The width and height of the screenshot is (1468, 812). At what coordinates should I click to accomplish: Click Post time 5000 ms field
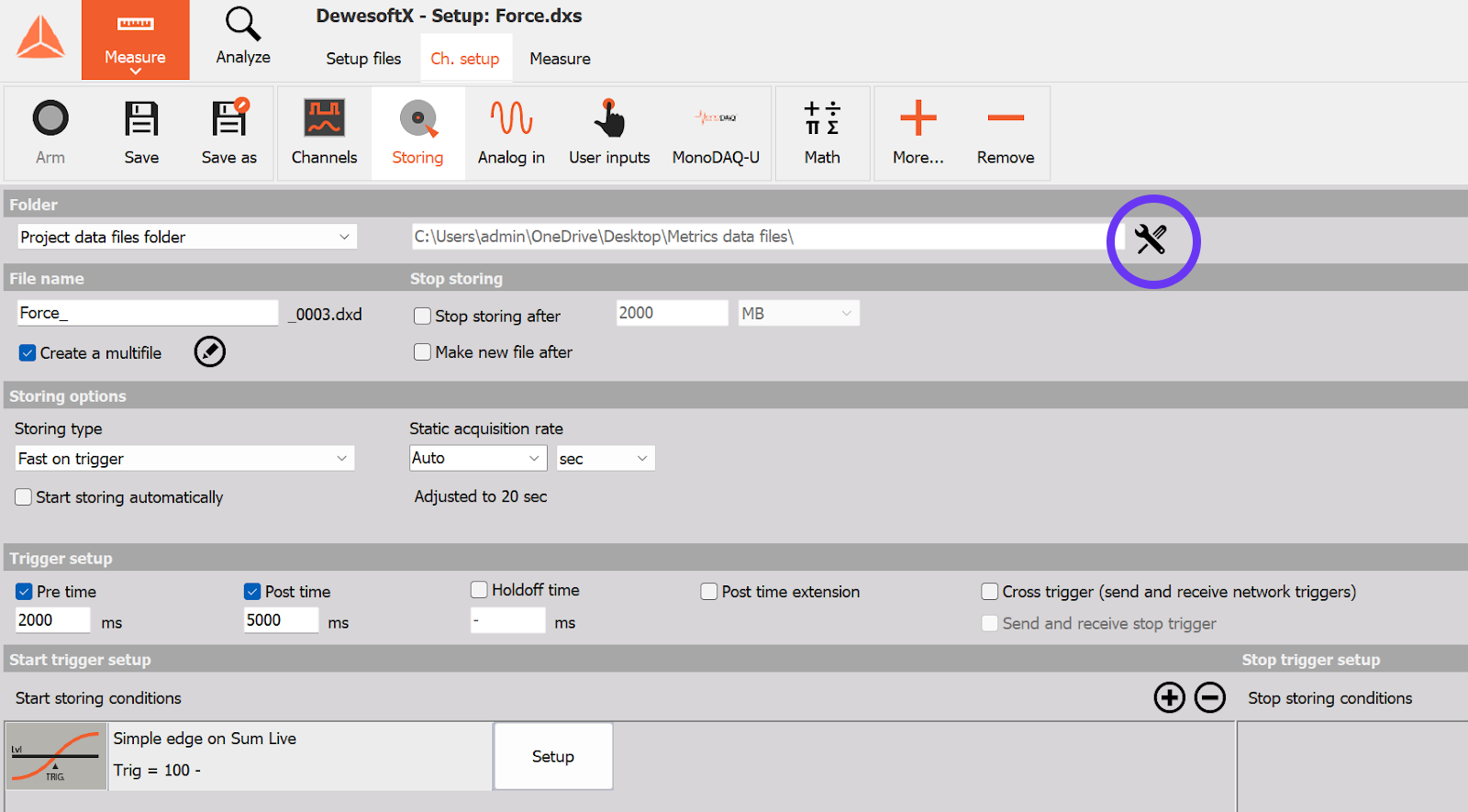pos(281,620)
